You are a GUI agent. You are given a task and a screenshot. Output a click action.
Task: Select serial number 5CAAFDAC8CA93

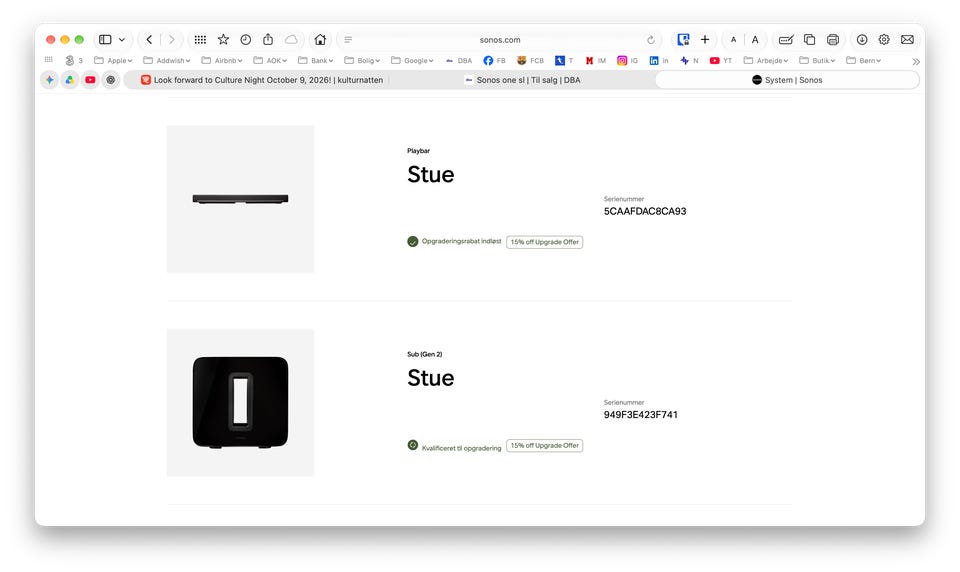click(x=645, y=211)
